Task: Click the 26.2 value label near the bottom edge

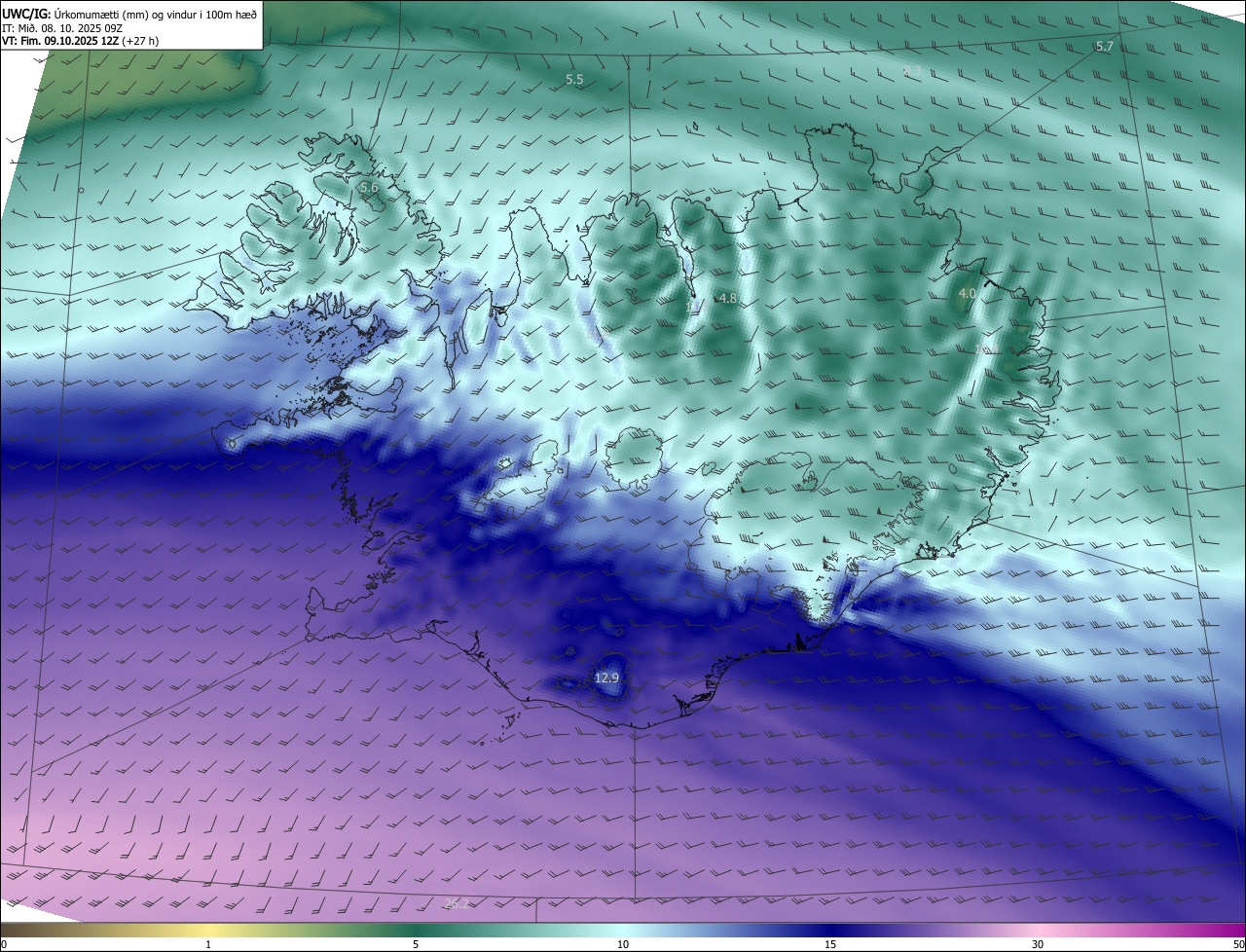Action: 457,904
